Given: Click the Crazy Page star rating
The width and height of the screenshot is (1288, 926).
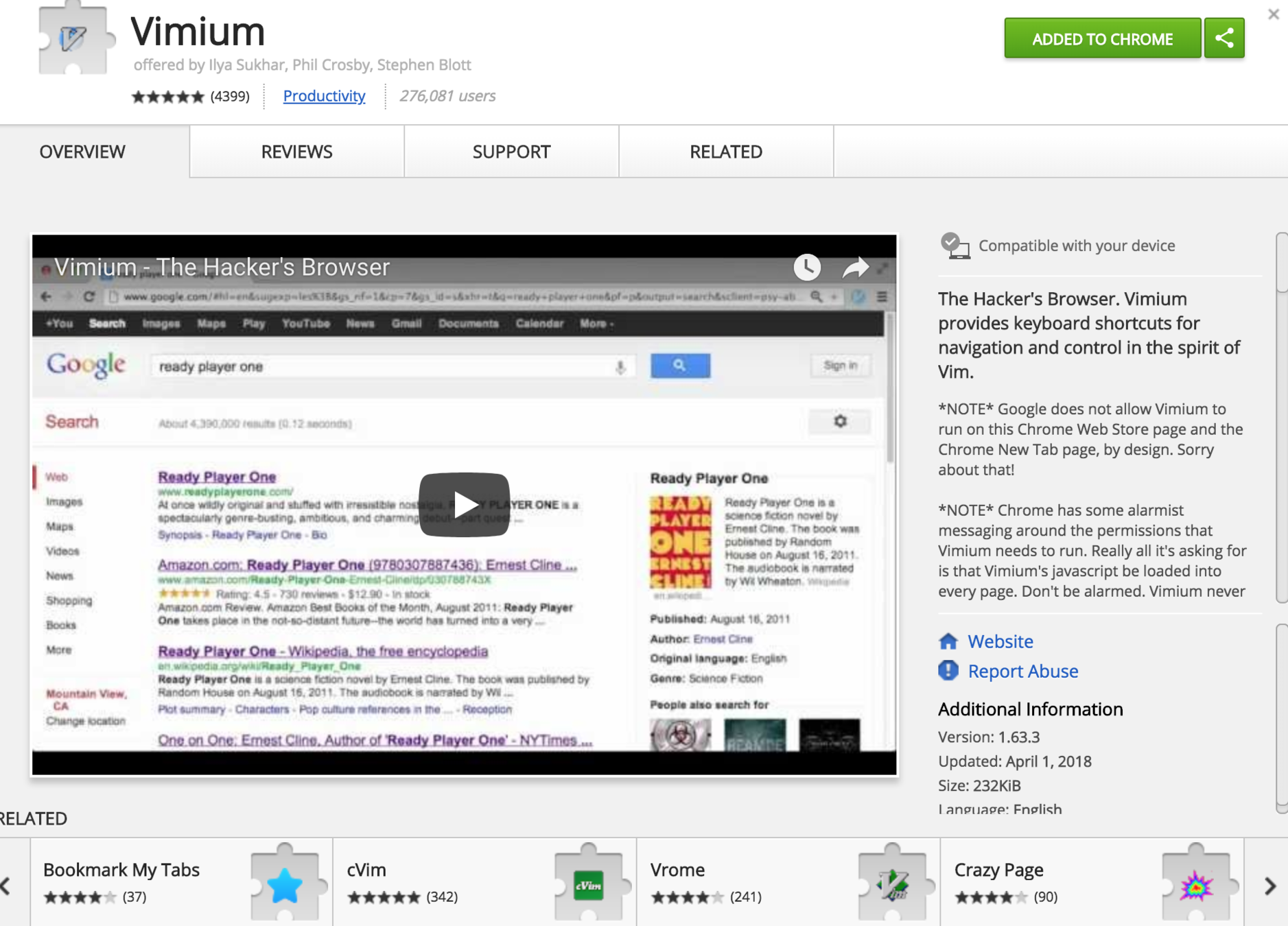Looking at the screenshot, I should coord(991,897).
